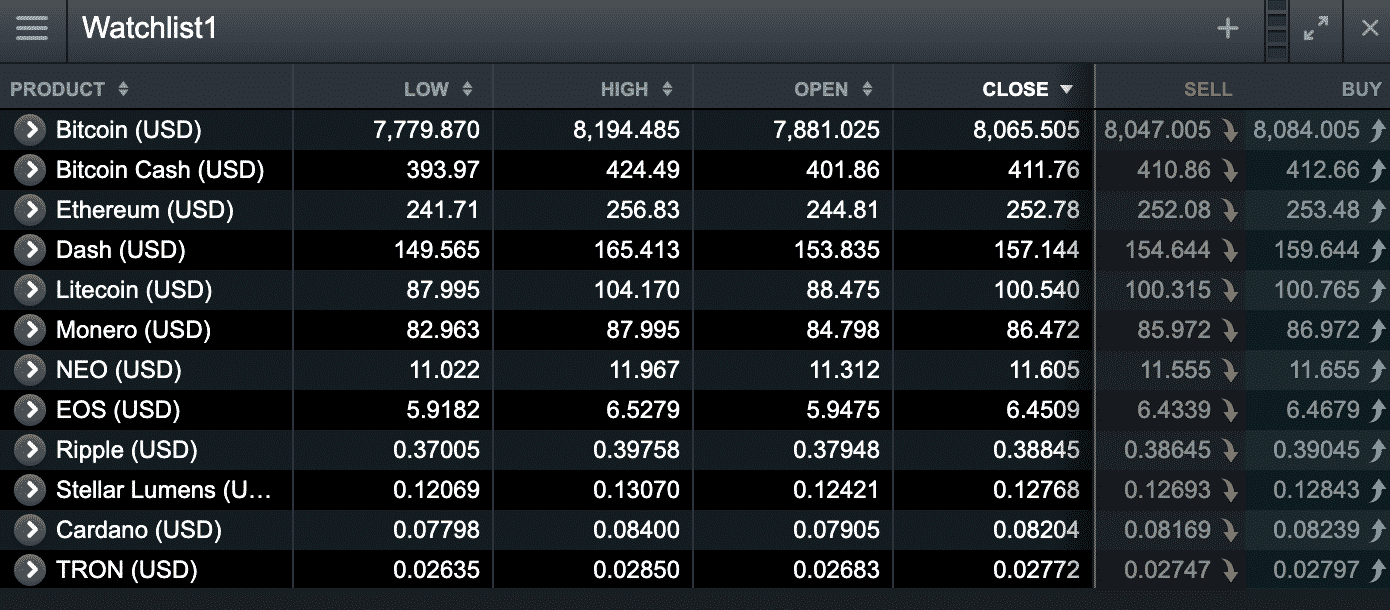Screen dimensions: 1390x610
Task: Click the Bitcoin buy price 8,084.005
Action: 1306,130
